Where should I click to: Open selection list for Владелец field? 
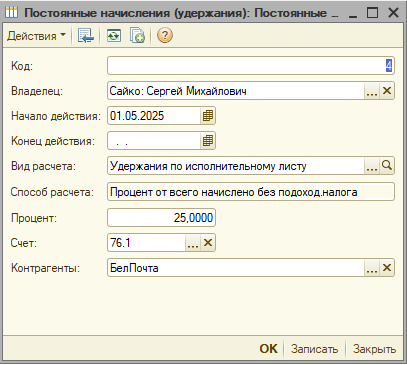click(372, 91)
